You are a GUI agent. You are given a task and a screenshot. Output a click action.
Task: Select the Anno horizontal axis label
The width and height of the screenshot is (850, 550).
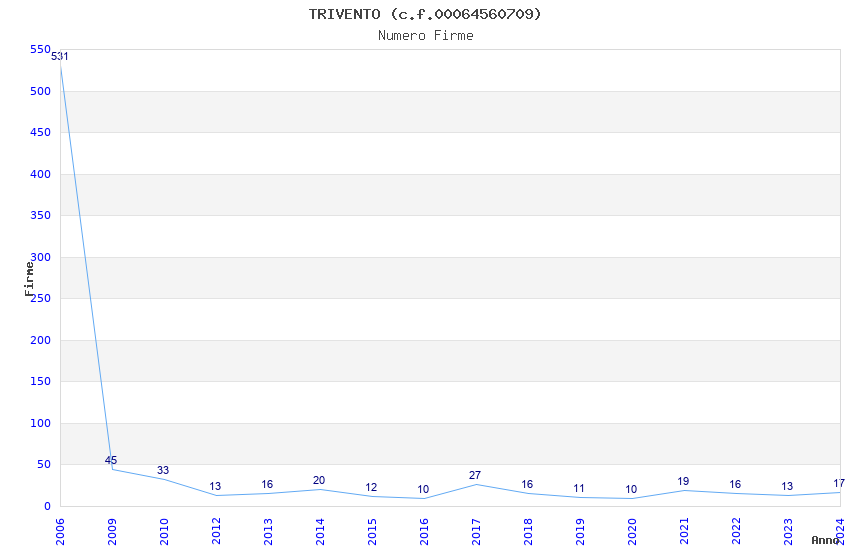pyautogui.click(x=826, y=540)
